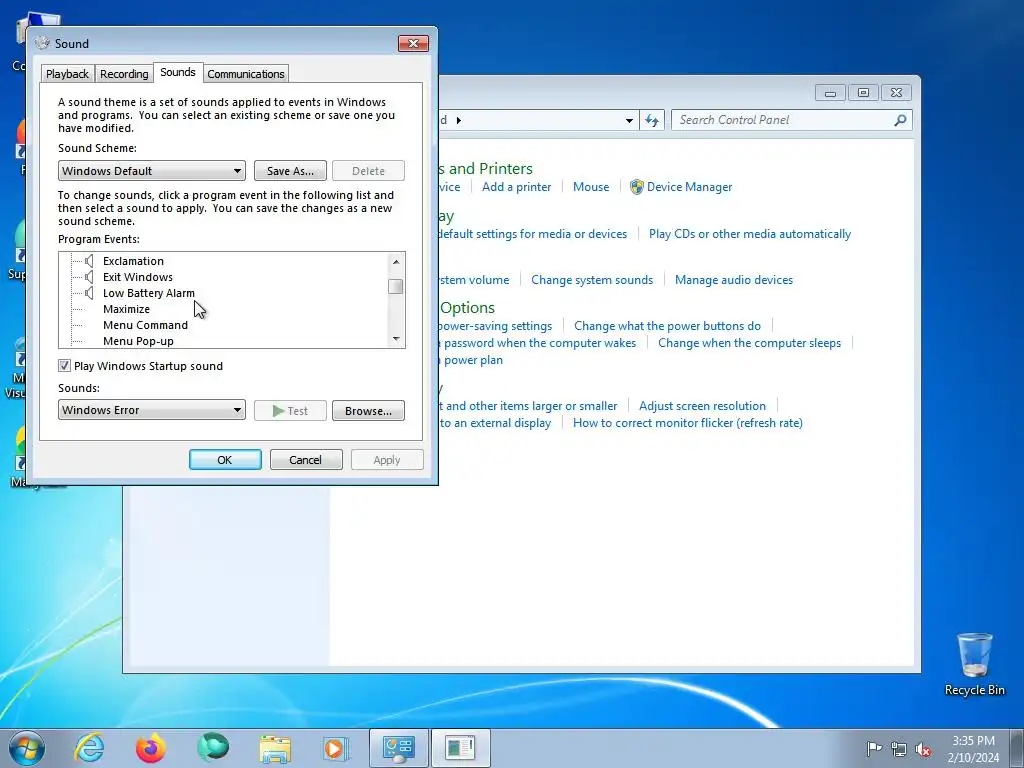
Task: Open the green globe browser taskbar icon
Action: pos(213,748)
